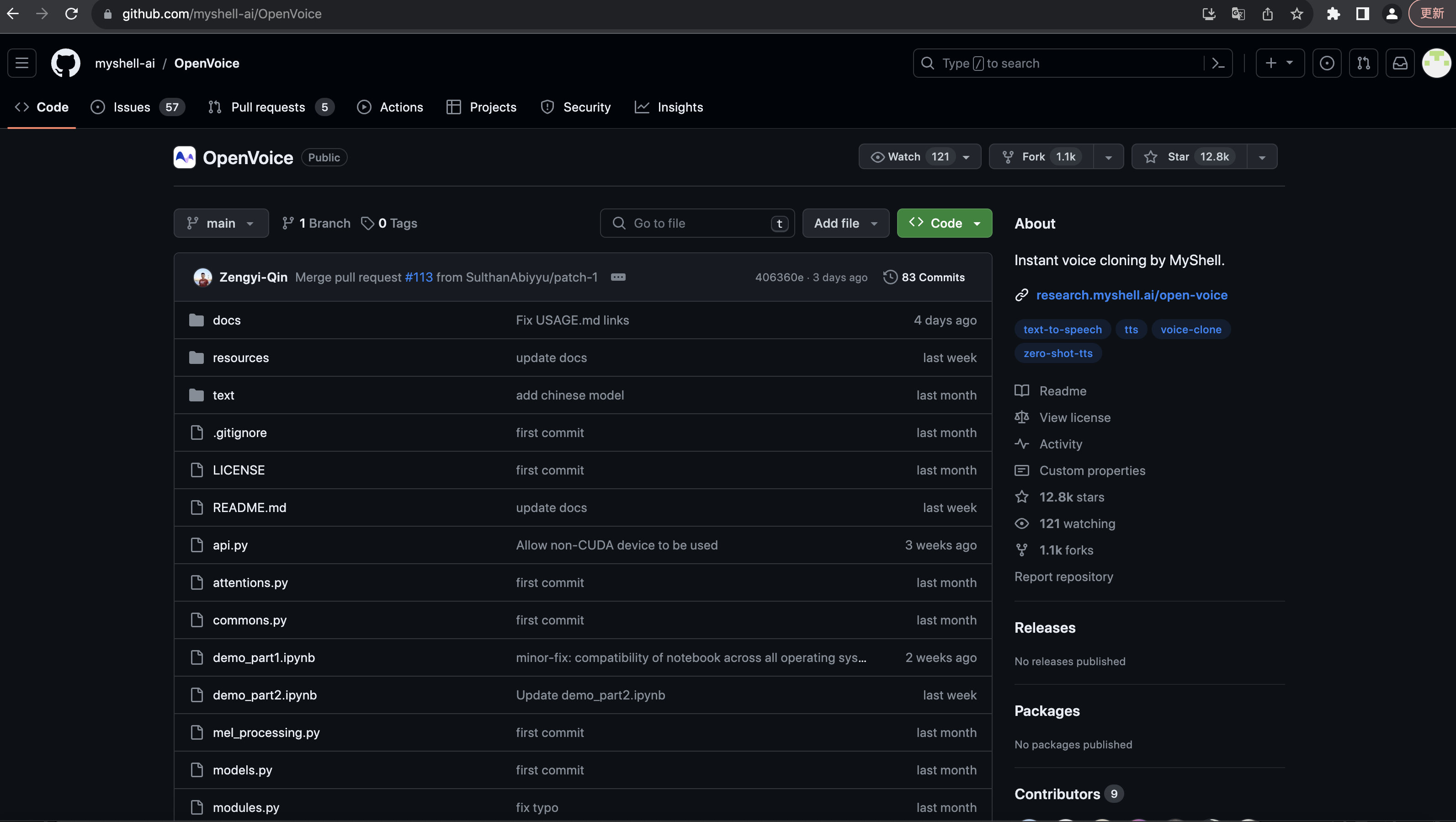Open the issues icon in header
1456x822 pixels.
pos(1327,63)
